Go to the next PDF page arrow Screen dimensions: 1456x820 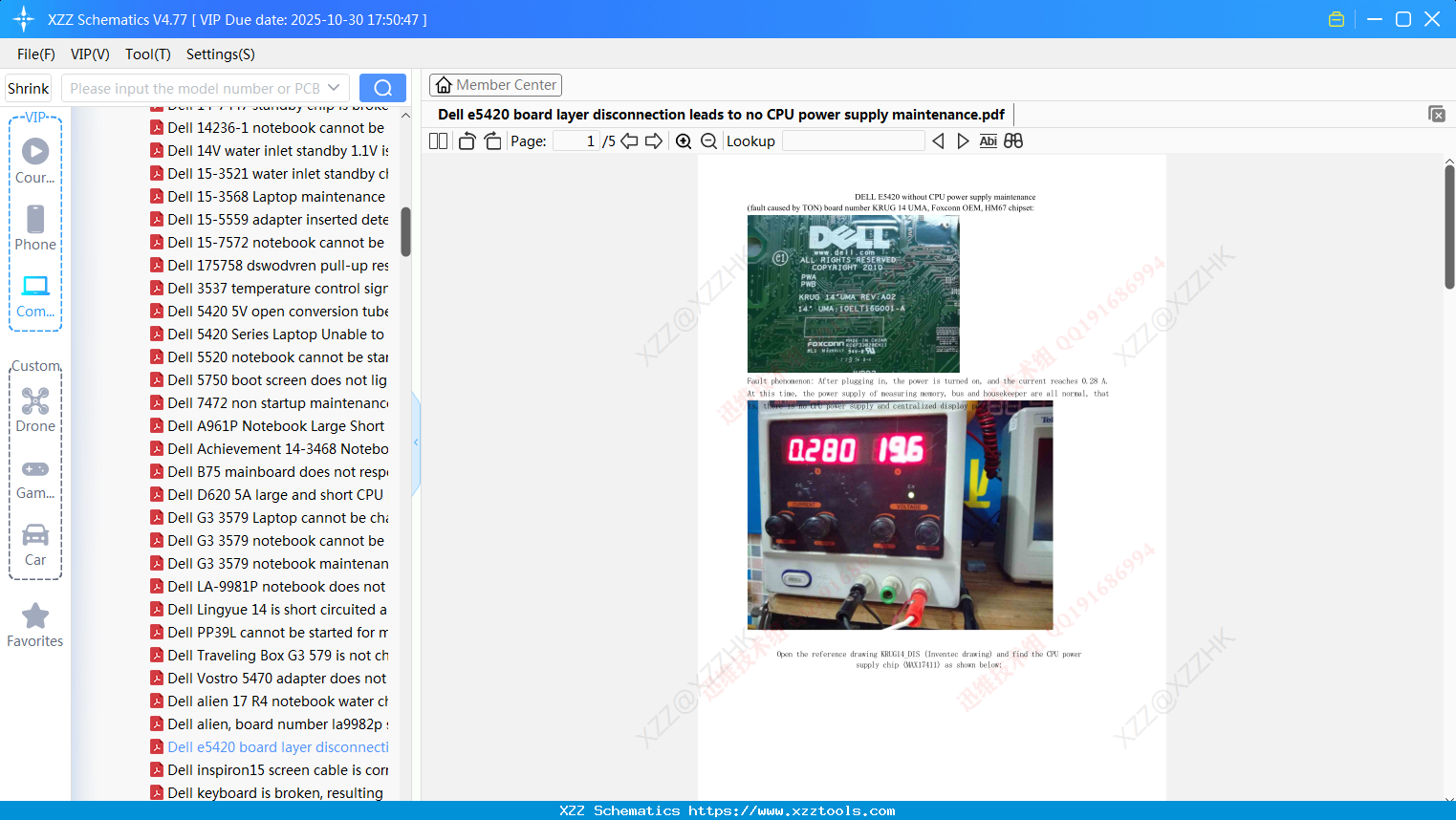tap(654, 140)
